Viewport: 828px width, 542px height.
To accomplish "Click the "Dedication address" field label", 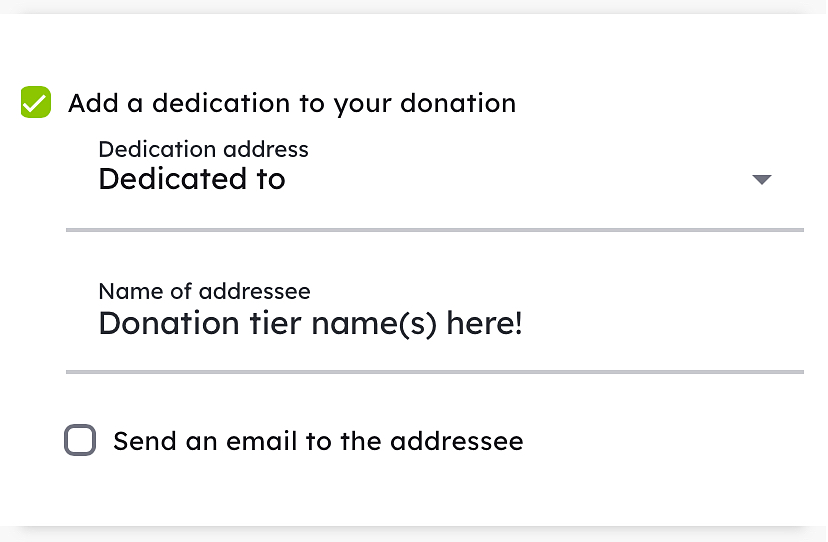I will tap(203, 150).
